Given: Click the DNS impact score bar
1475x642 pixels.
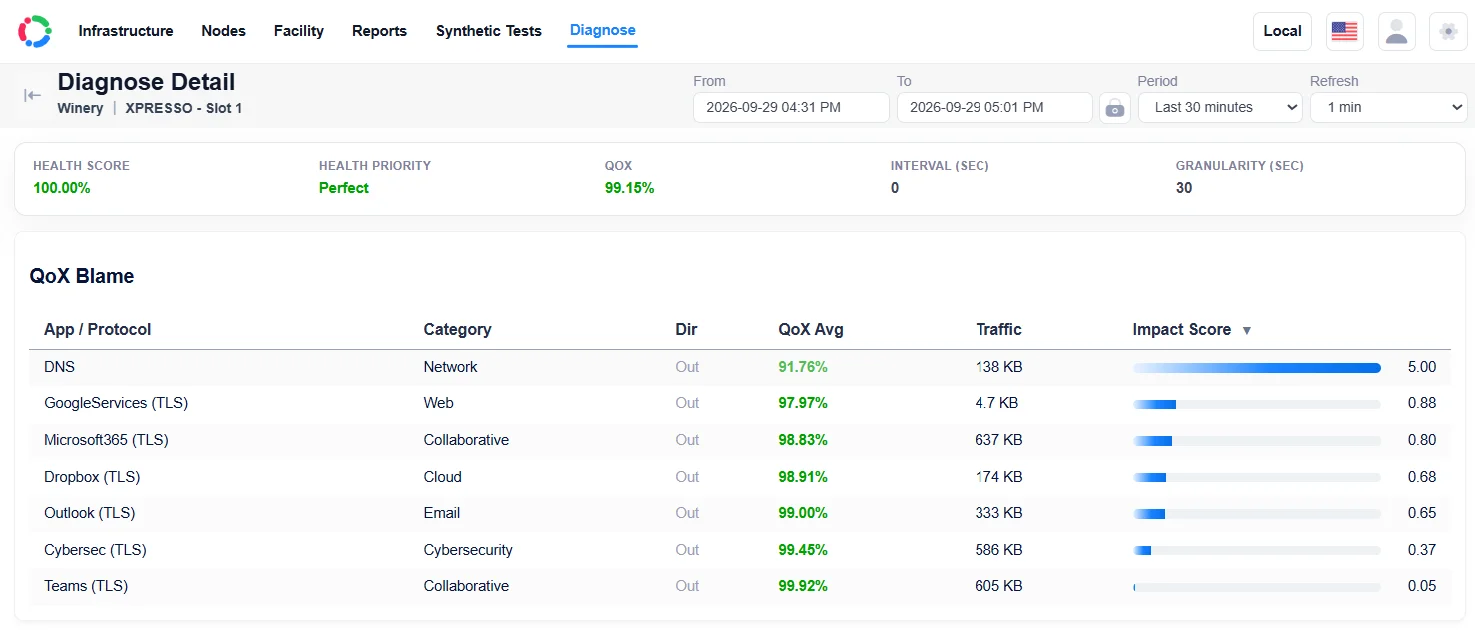Looking at the screenshot, I should [1257, 368].
